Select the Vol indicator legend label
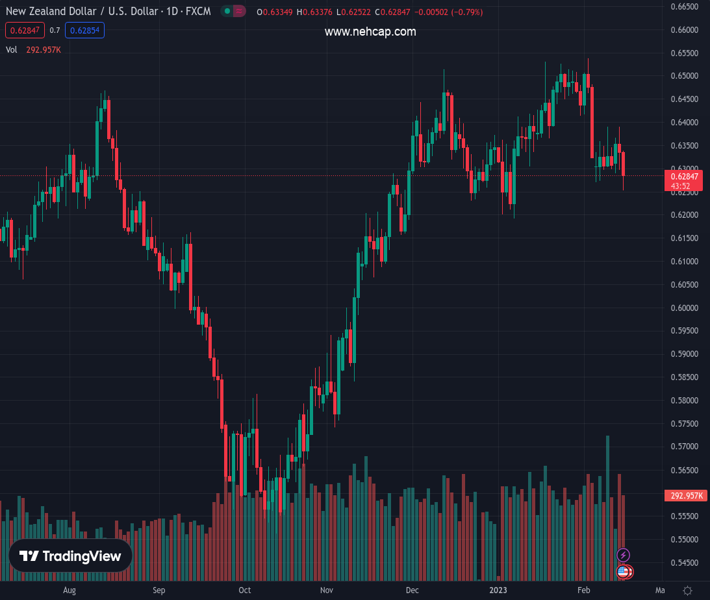The image size is (710, 600). click(12, 49)
